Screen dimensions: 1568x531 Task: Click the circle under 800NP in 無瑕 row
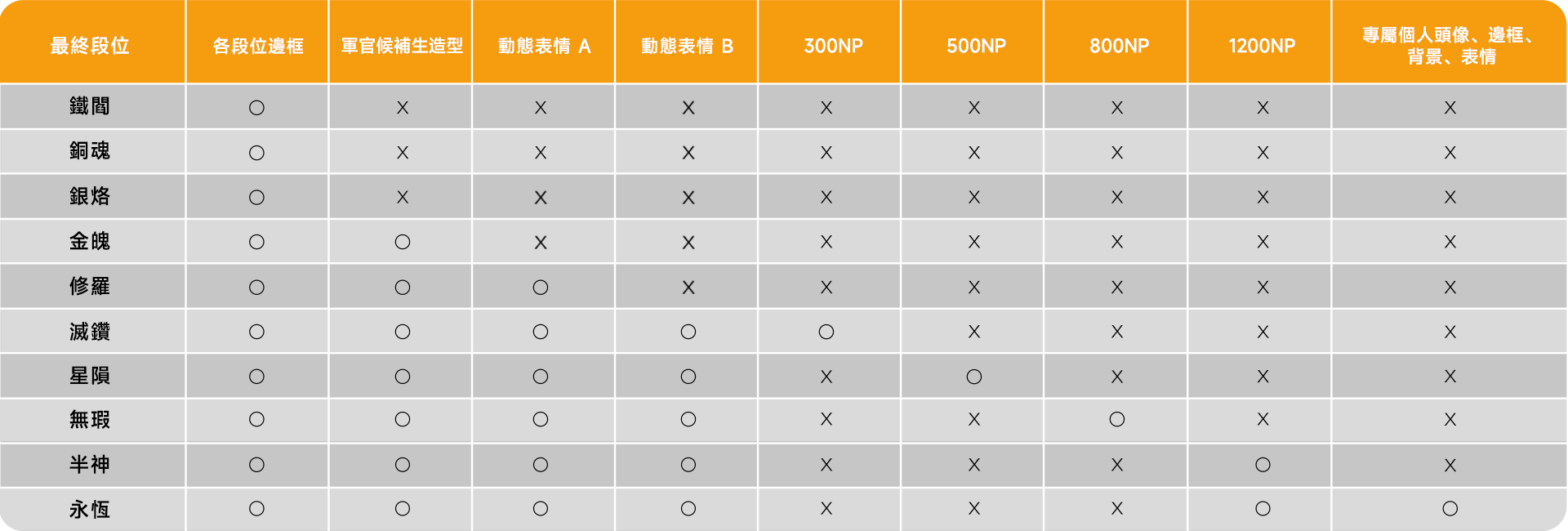click(x=1117, y=420)
